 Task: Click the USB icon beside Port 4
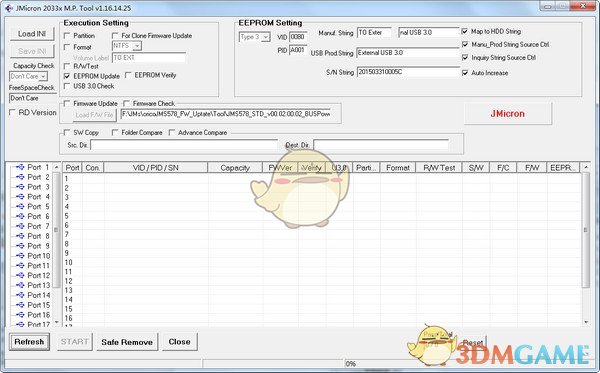click(20, 197)
